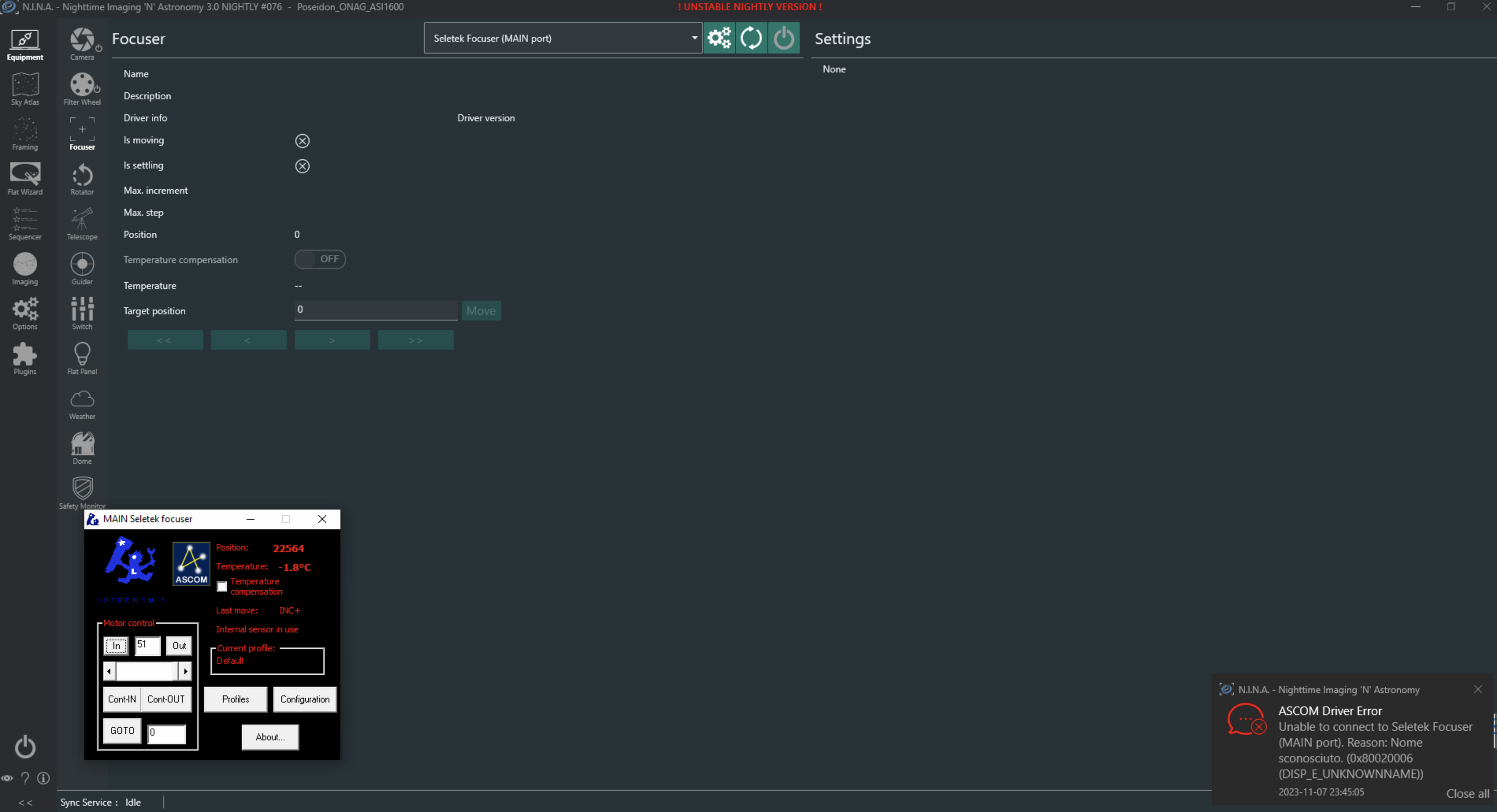Open Profiles selector in MAIN Seletek focuser
The width and height of the screenshot is (1497, 812).
click(235, 699)
